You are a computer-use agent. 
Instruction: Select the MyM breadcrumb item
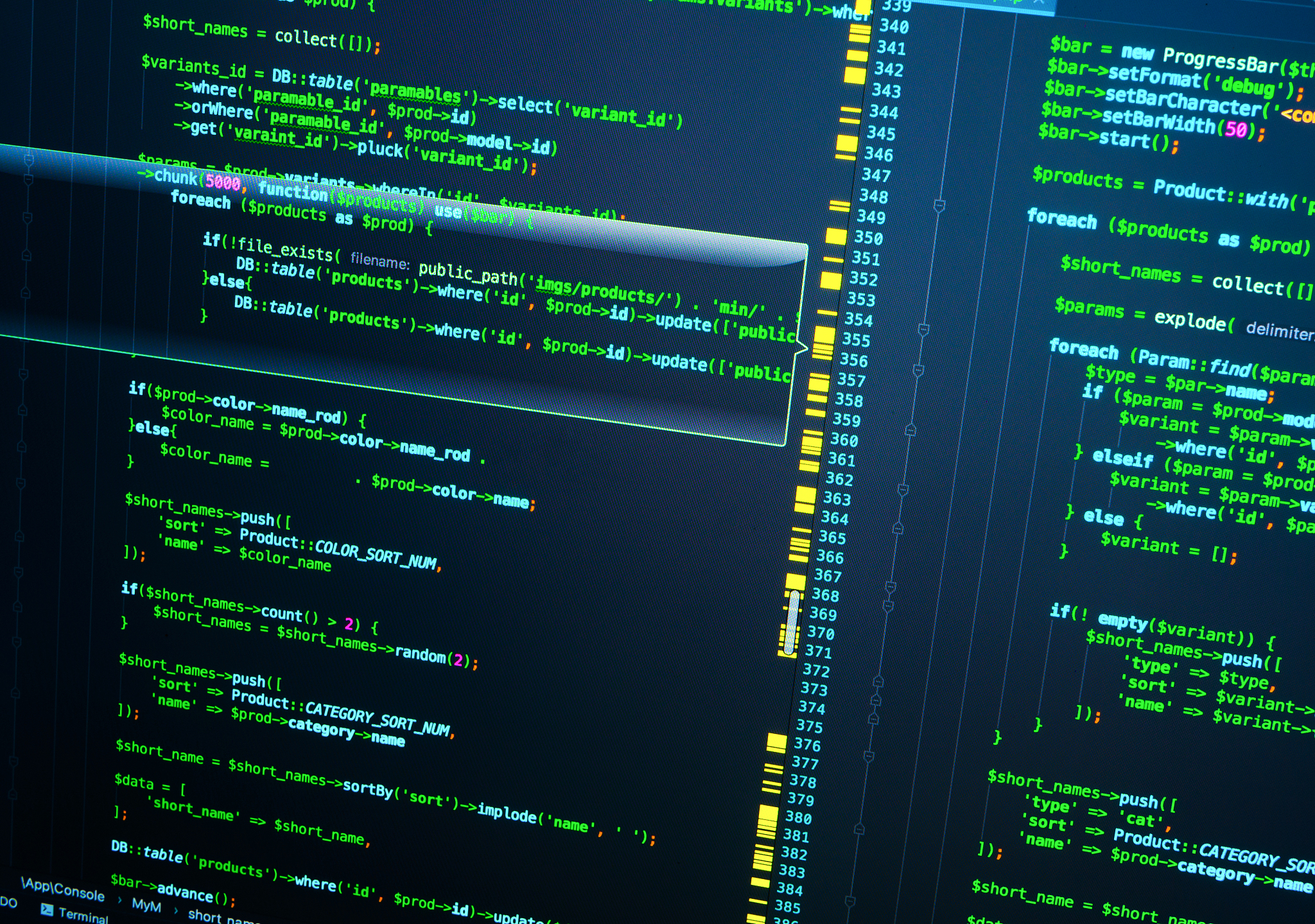point(146,905)
